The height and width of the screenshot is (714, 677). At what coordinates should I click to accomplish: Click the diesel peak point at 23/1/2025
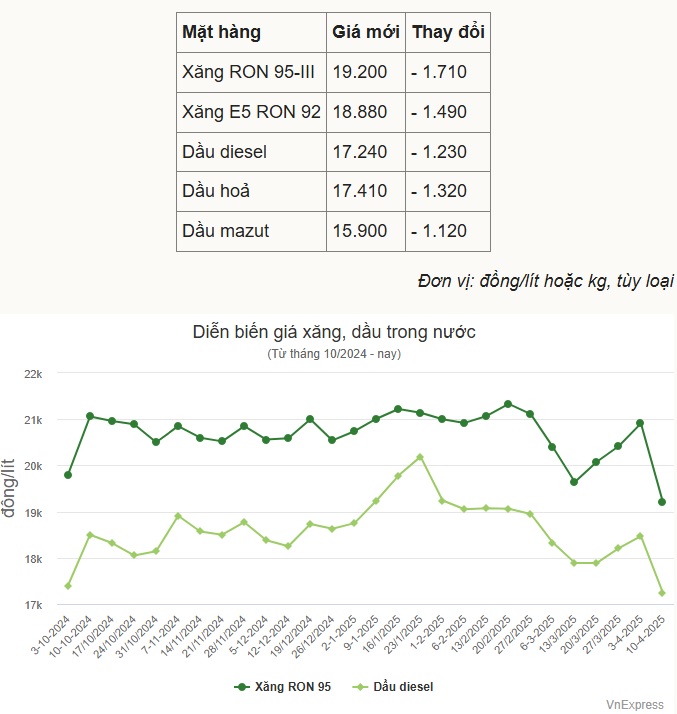[420, 457]
